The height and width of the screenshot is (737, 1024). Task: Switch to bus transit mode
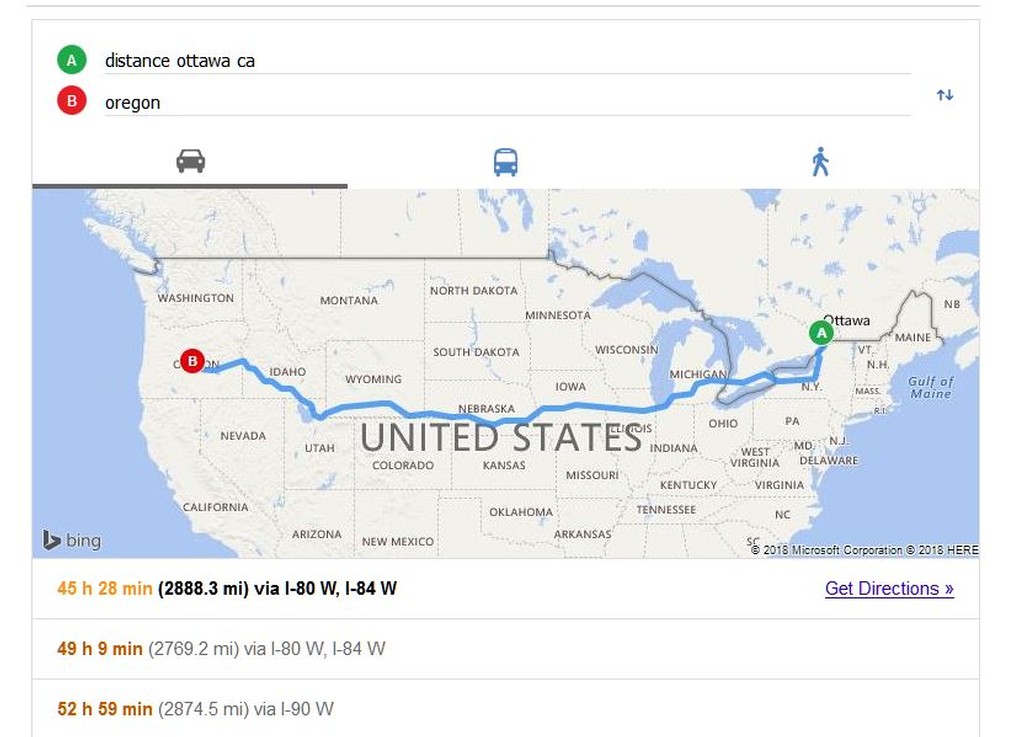point(505,162)
